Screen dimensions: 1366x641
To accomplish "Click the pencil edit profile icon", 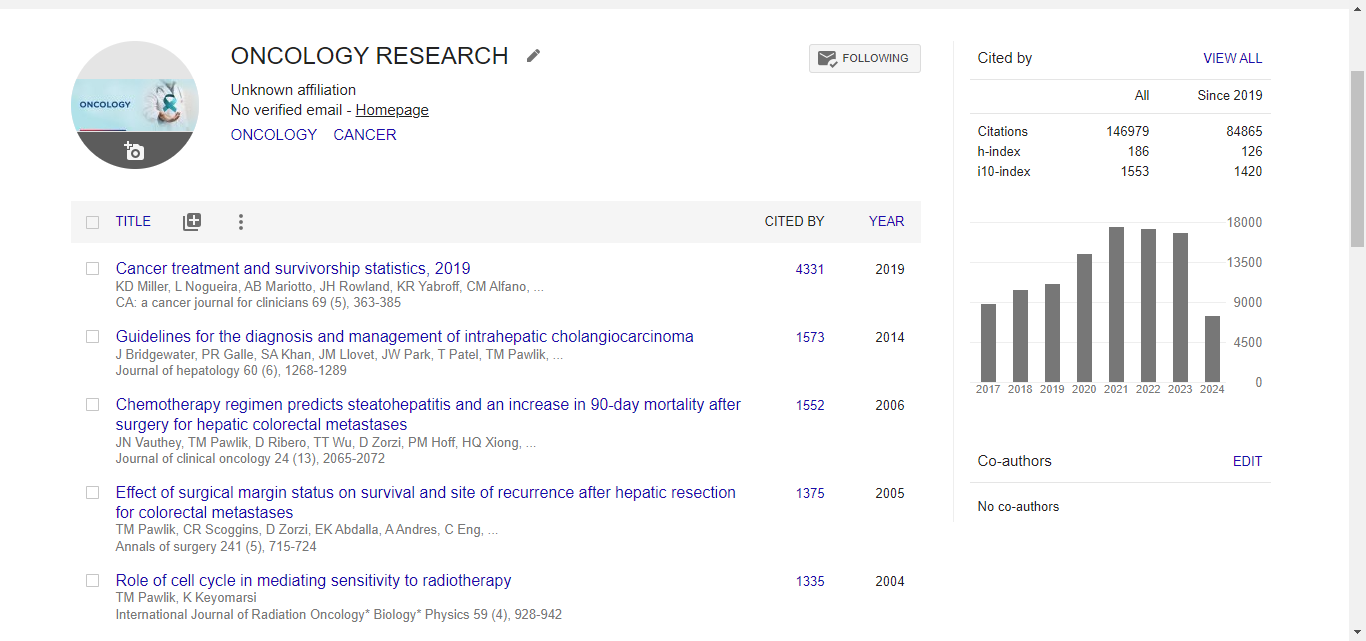I will (534, 56).
